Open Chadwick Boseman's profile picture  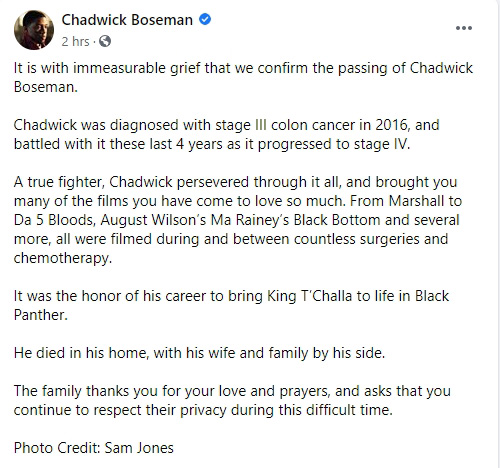pos(34,30)
